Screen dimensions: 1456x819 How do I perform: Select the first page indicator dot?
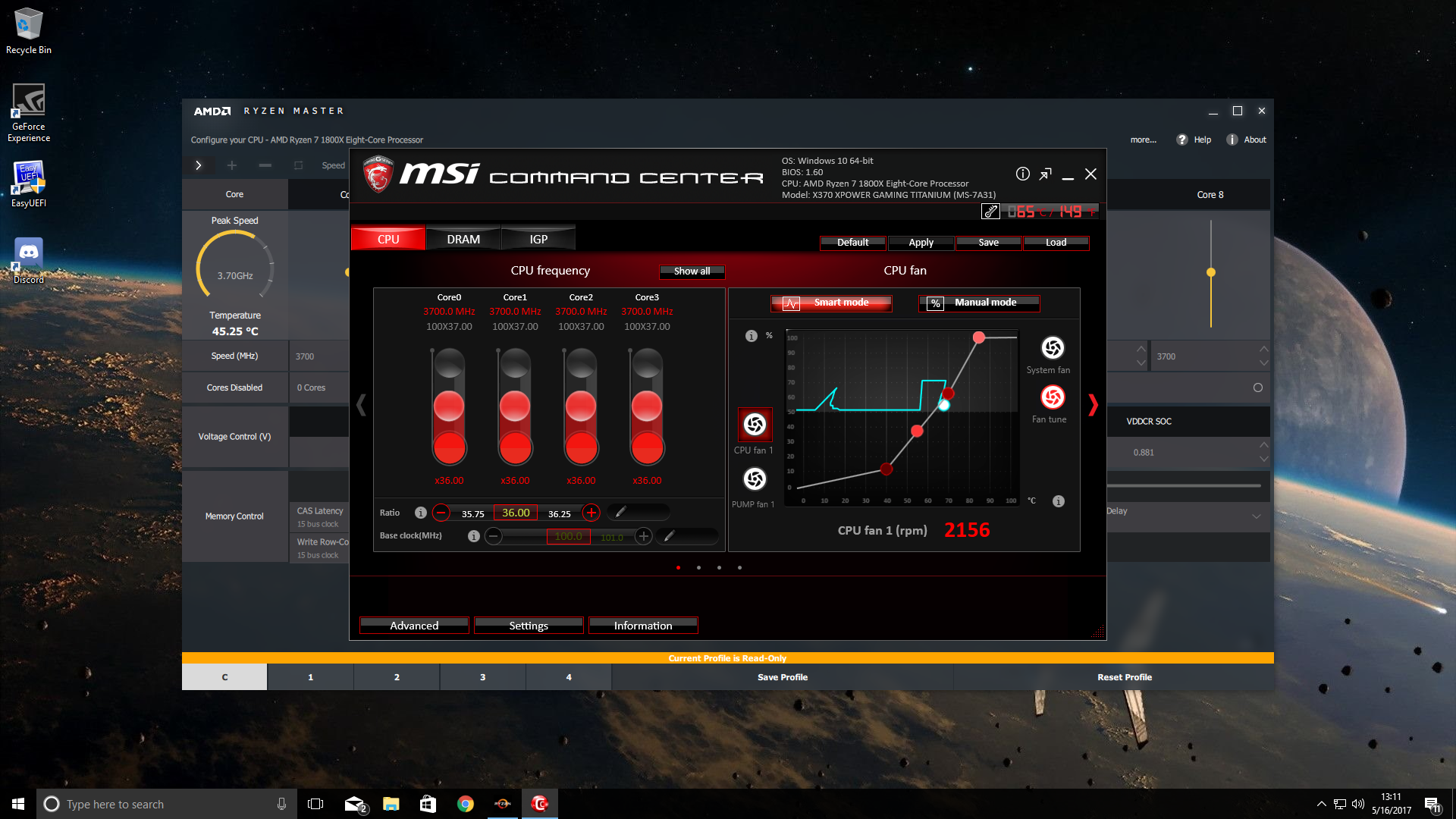[x=678, y=567]
